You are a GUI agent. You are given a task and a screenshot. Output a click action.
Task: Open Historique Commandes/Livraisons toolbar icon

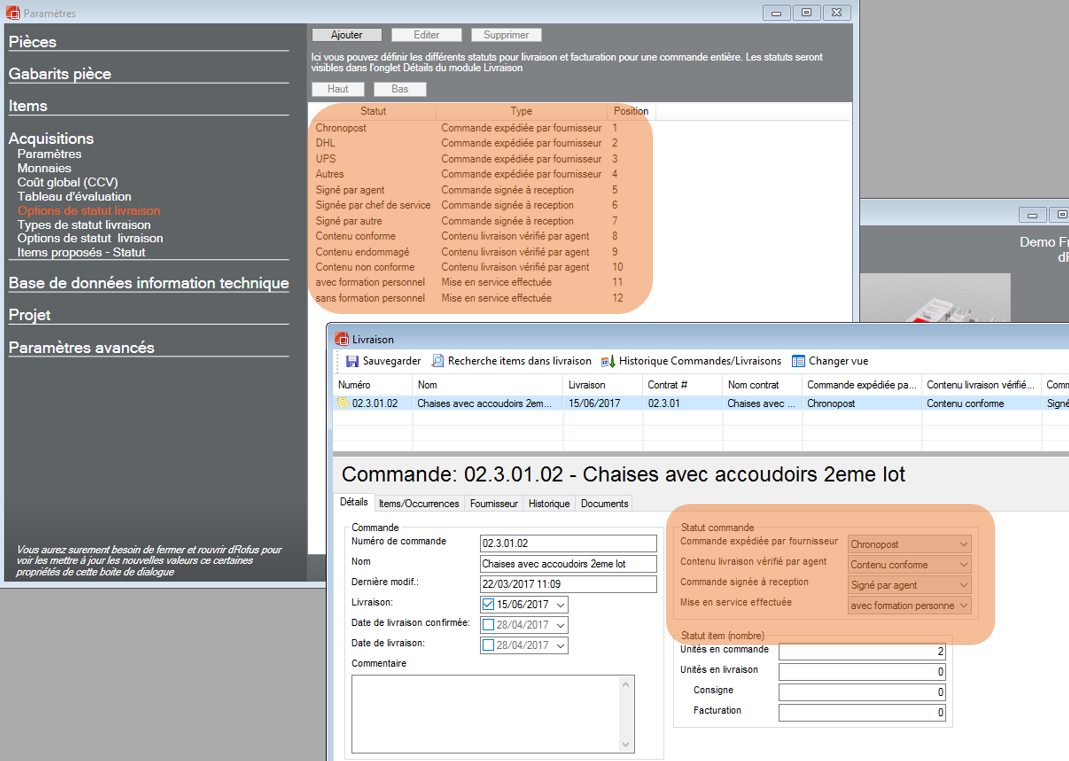607,361
